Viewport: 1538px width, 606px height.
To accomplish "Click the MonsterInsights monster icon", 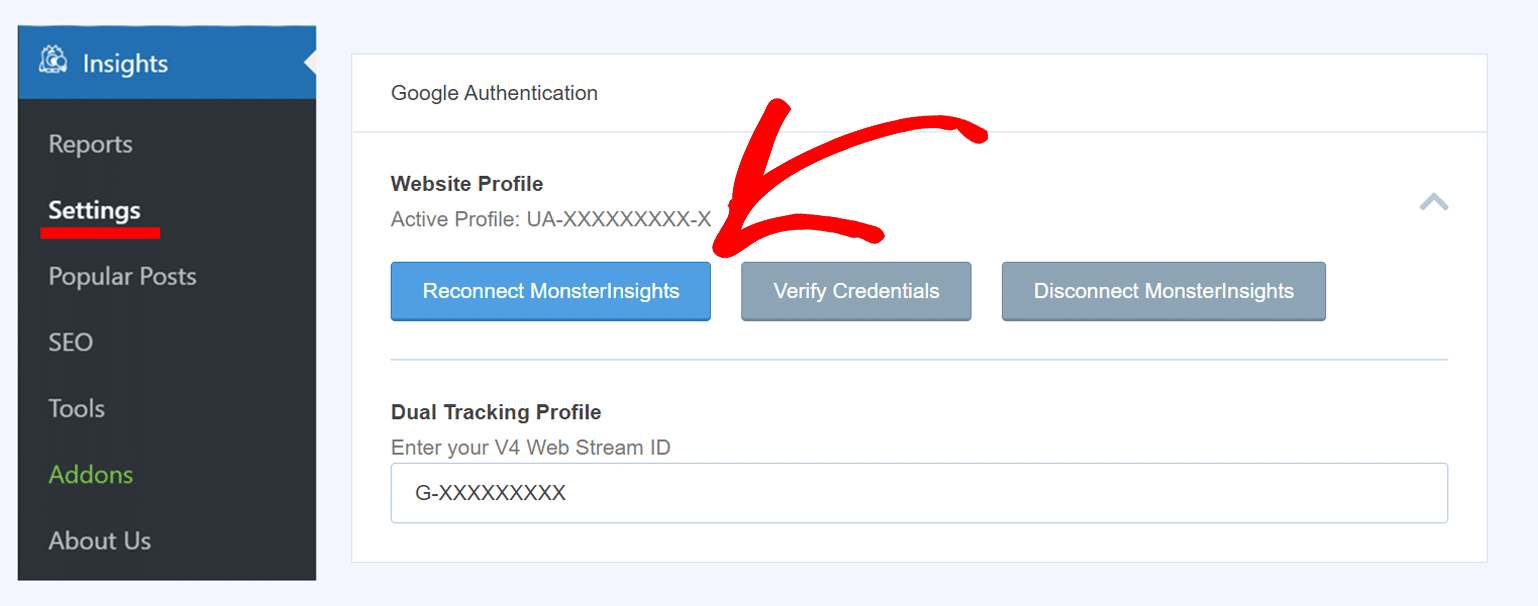I will coord(53,62).
